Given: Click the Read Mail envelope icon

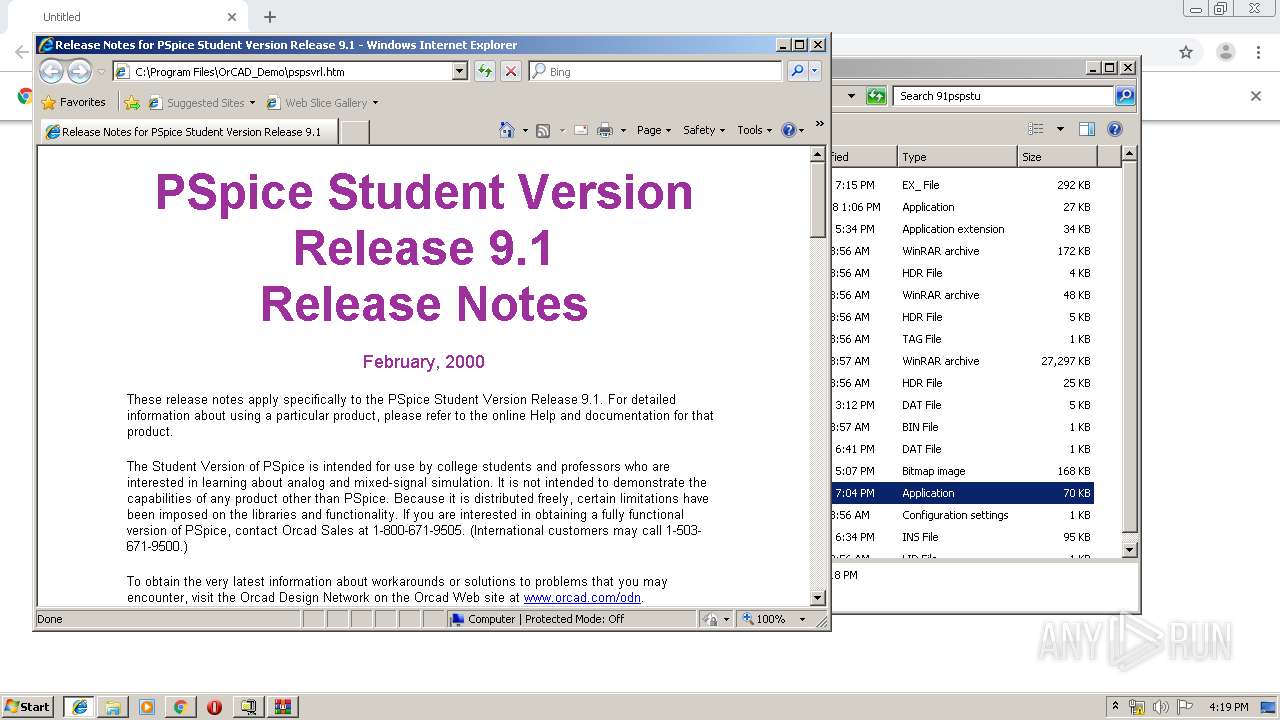Looking at the screenshot, I should 580,130.
